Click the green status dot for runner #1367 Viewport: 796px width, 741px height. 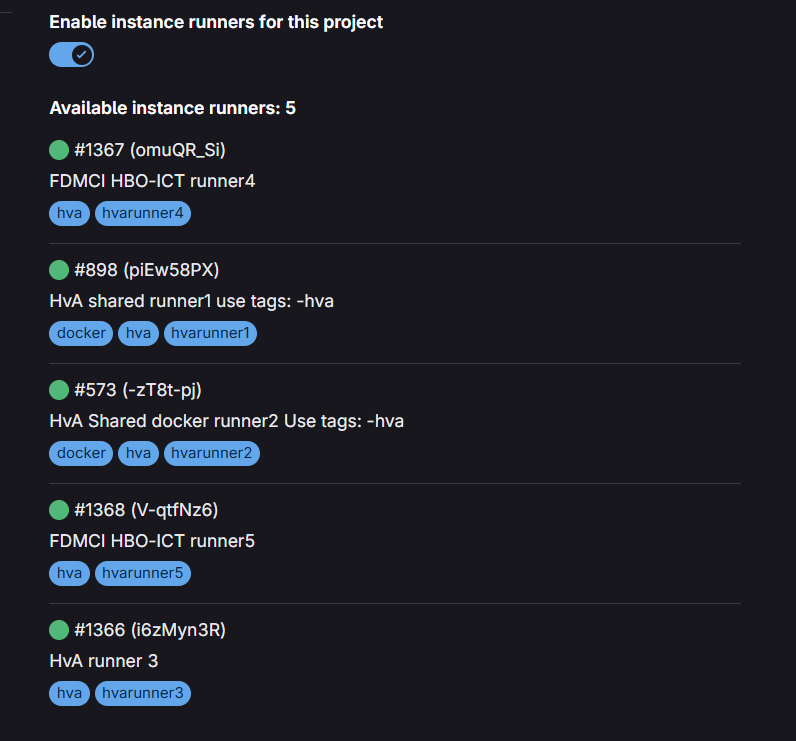pos(59,150)
